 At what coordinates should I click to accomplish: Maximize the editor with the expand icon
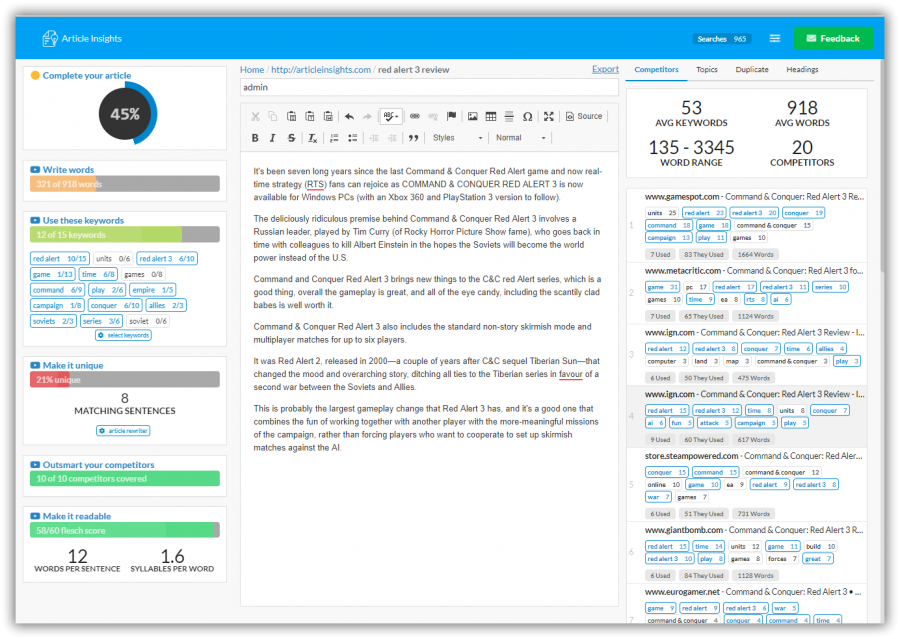click(549, 117)
